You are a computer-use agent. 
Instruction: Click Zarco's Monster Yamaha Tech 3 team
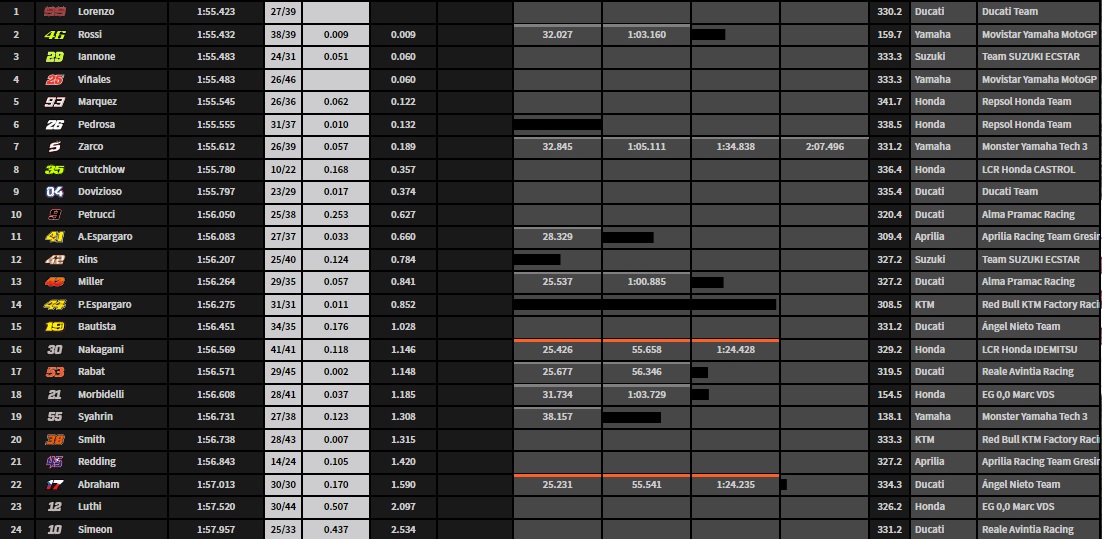(x=1035, y=147)
